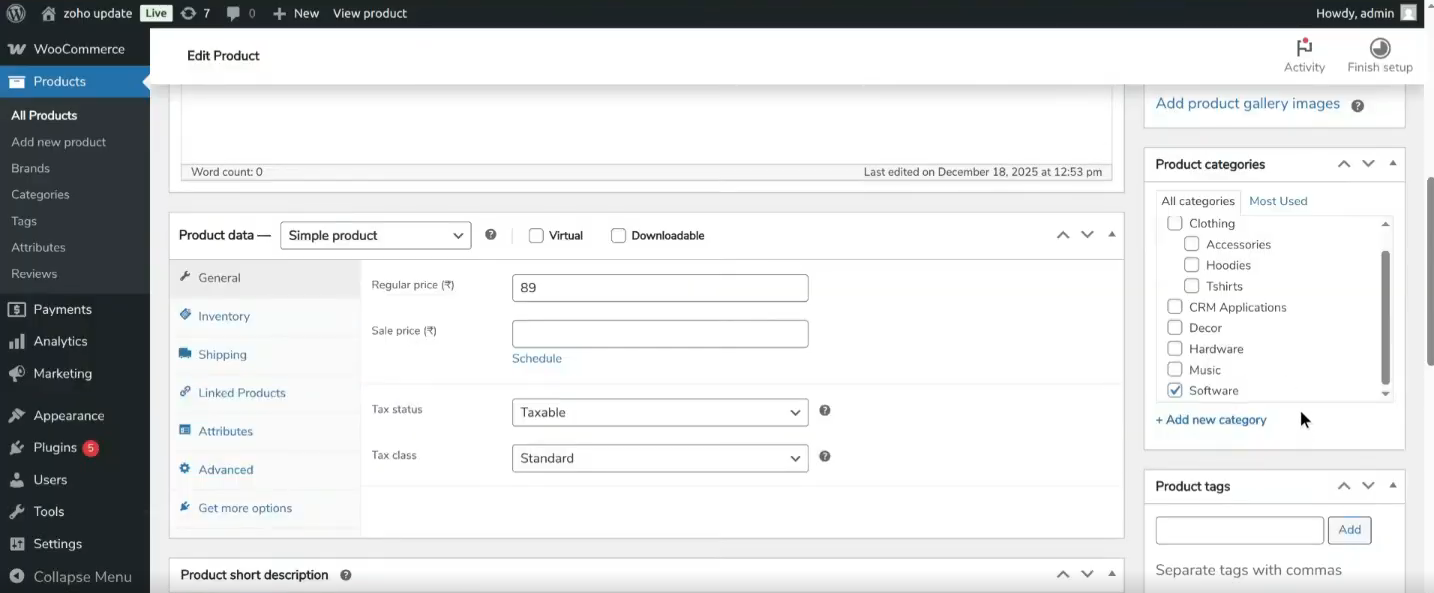Tick the Downloadable checkbox
The image size is (1434, 593).
(618, 236)
